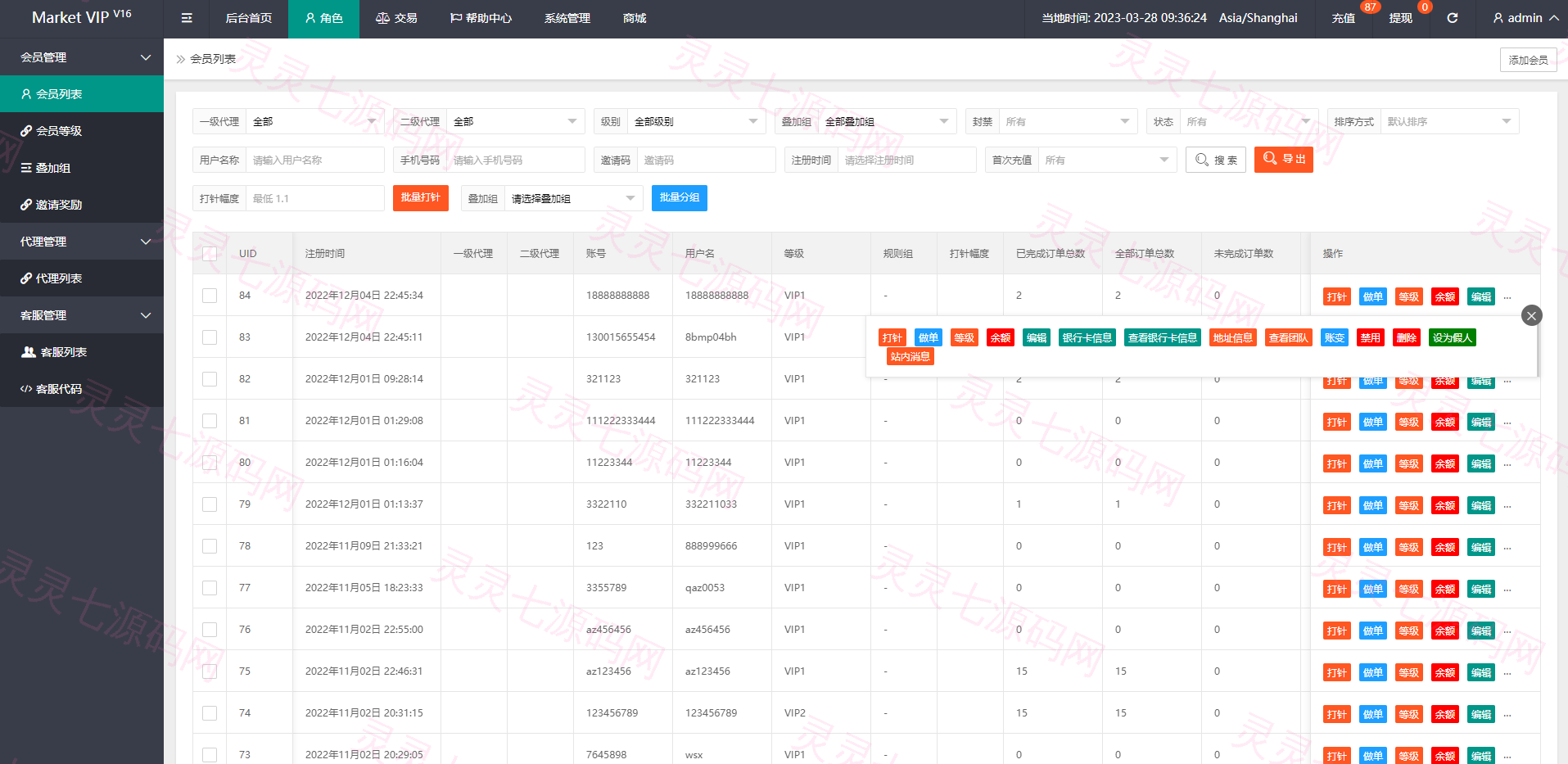
Task: Collapse the 客服管理 sidebar section
Action: pos(82,315)
